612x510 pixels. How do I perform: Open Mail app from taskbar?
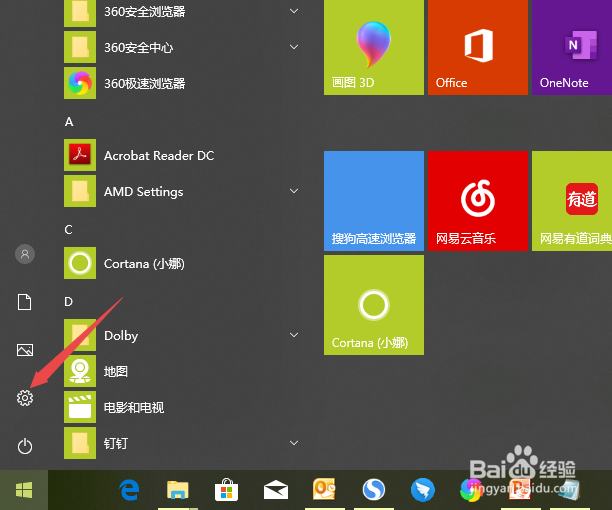coord(276,490)
